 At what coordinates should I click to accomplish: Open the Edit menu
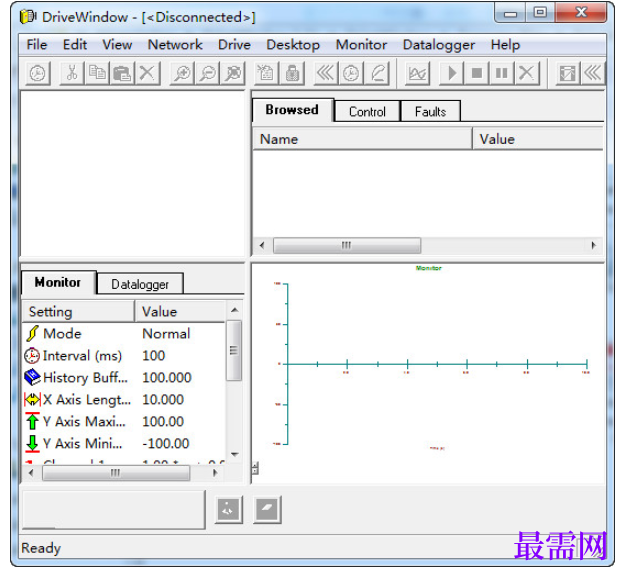(75, 45)
